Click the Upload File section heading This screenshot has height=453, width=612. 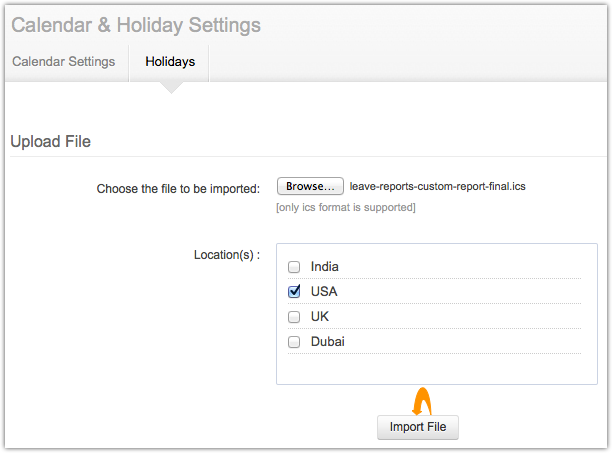[50, 142]
